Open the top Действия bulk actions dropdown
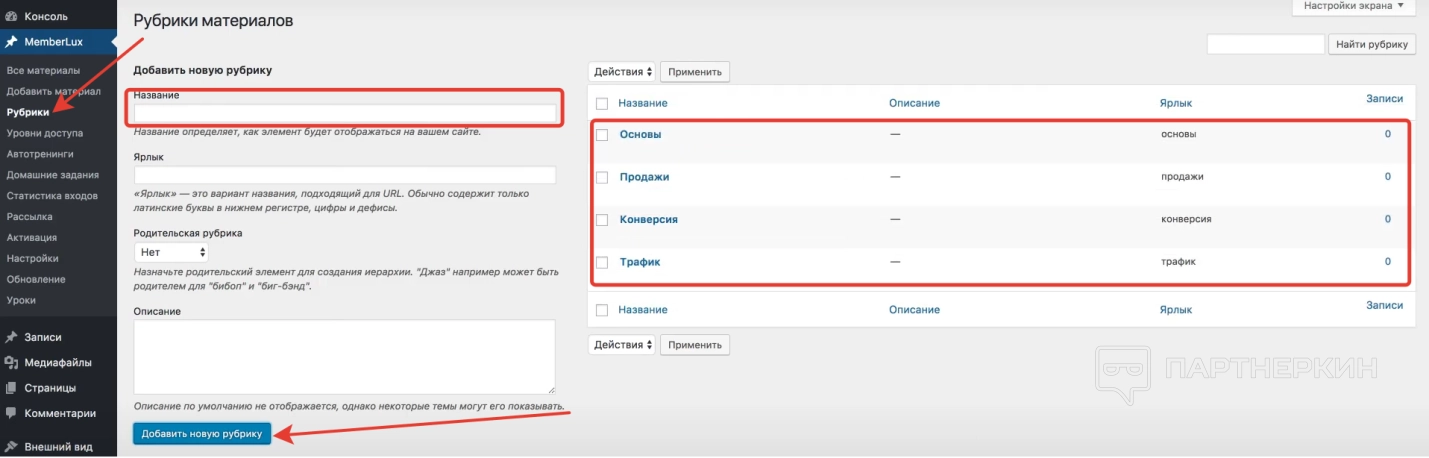Viewport: 1429px width, 458px height. [x=621, y=72]
